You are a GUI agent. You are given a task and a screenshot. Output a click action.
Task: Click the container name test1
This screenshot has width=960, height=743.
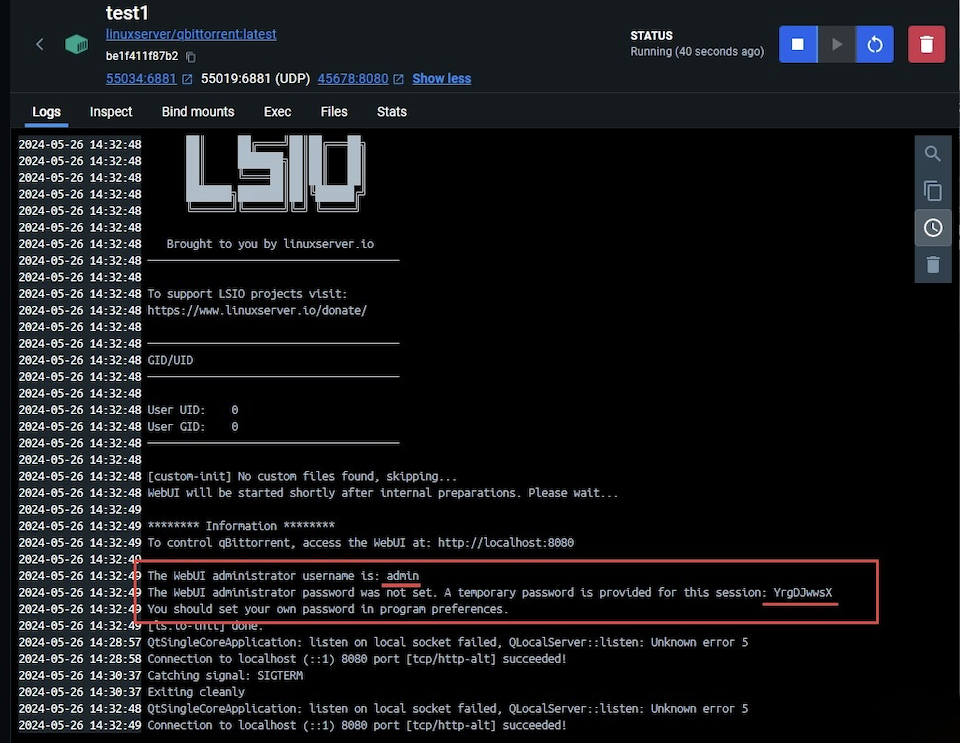127,13
